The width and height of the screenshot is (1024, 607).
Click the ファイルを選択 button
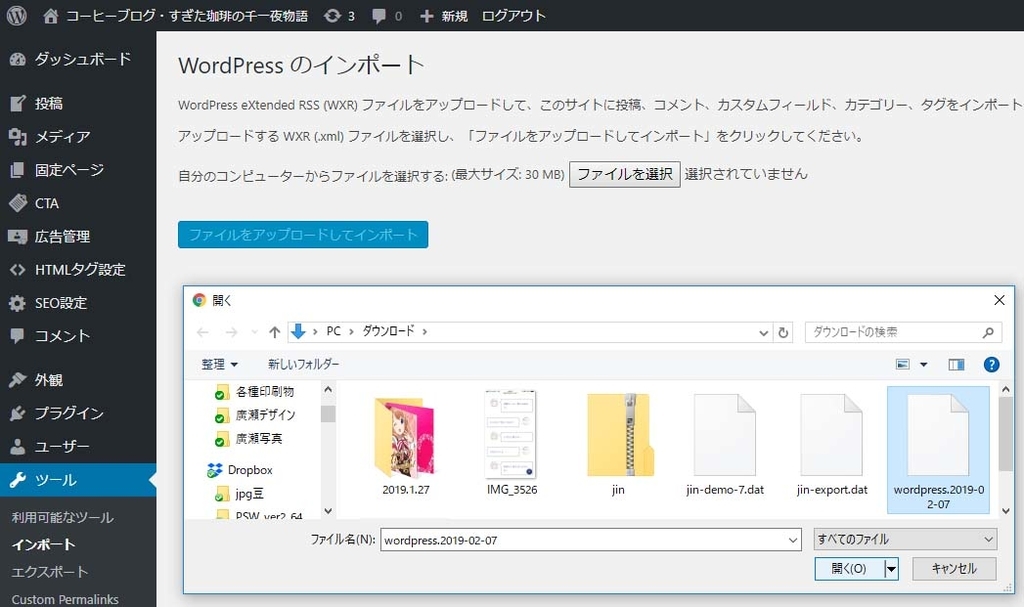(x=624, y=174)
